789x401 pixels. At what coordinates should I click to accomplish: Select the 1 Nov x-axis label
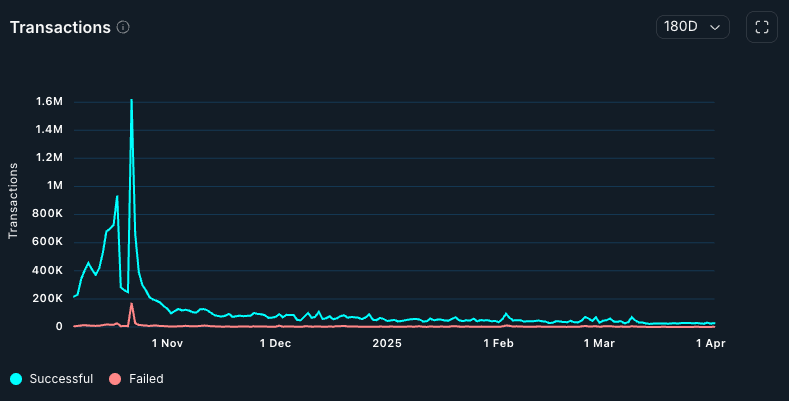pos(167,343)
